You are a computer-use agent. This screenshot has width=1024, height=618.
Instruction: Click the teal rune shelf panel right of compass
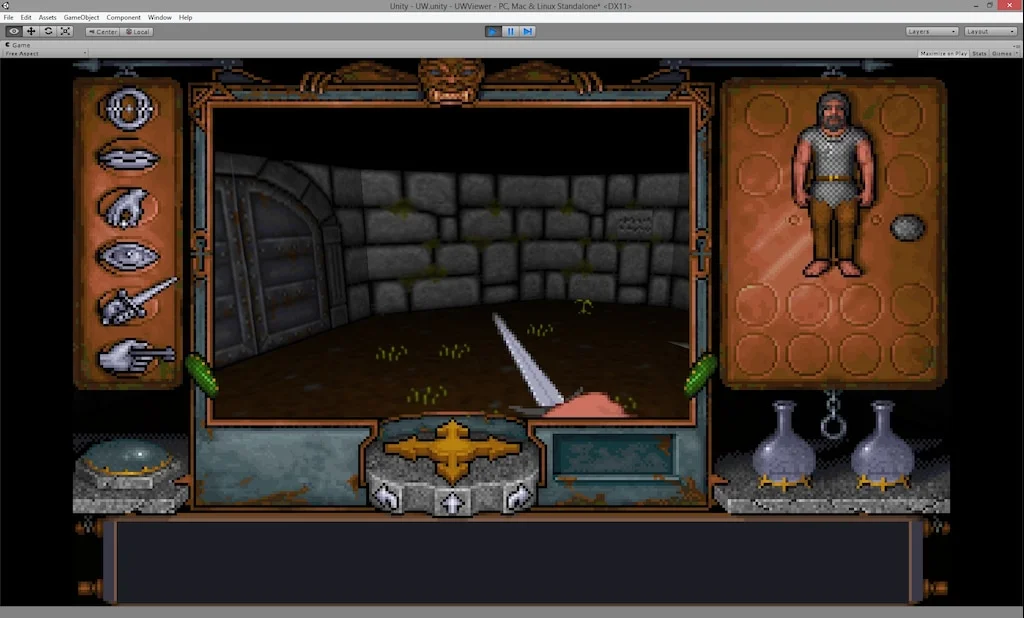(x=614, y=455)
